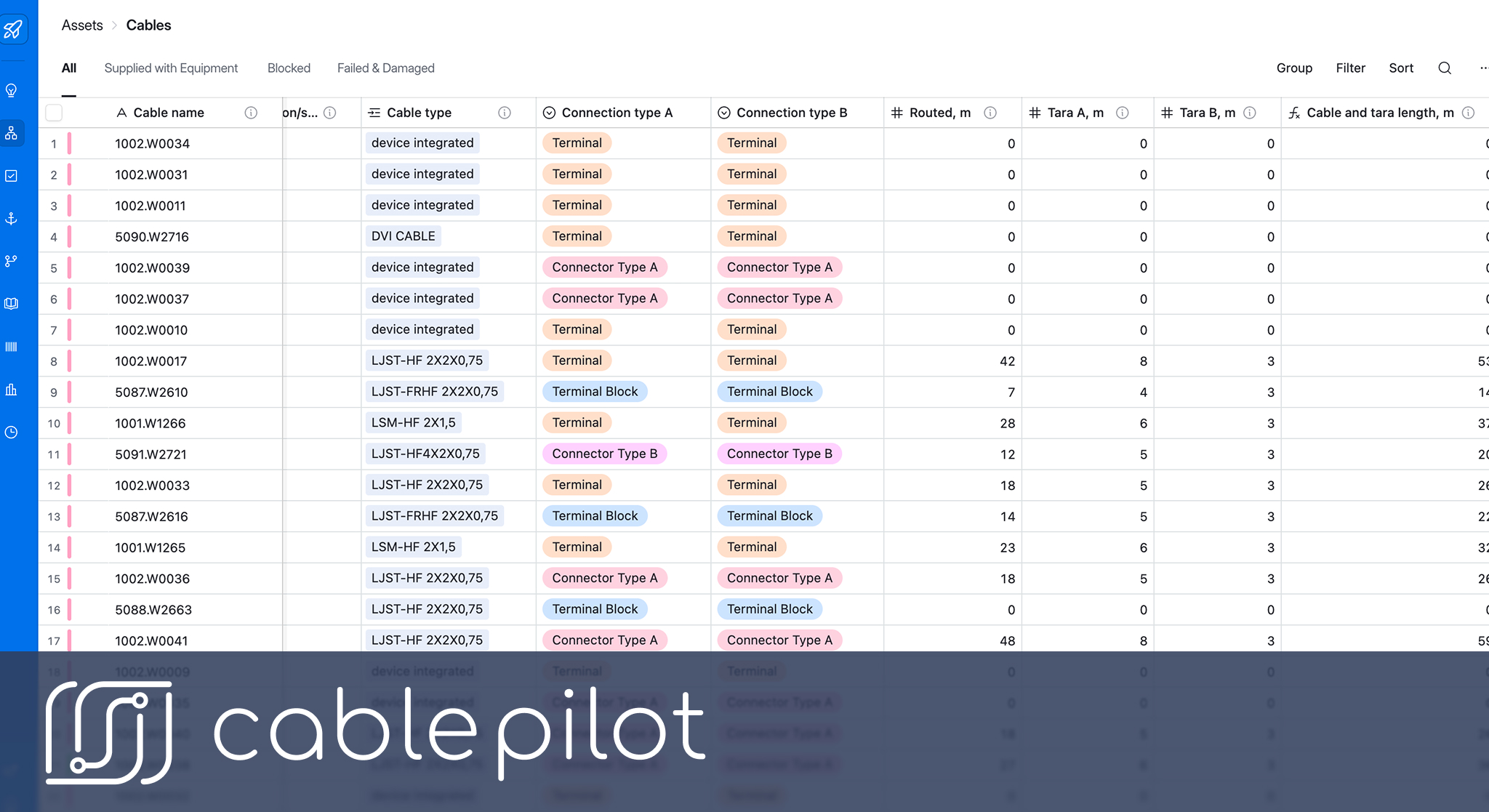Toggle the select-all rows checkbox

54,113
